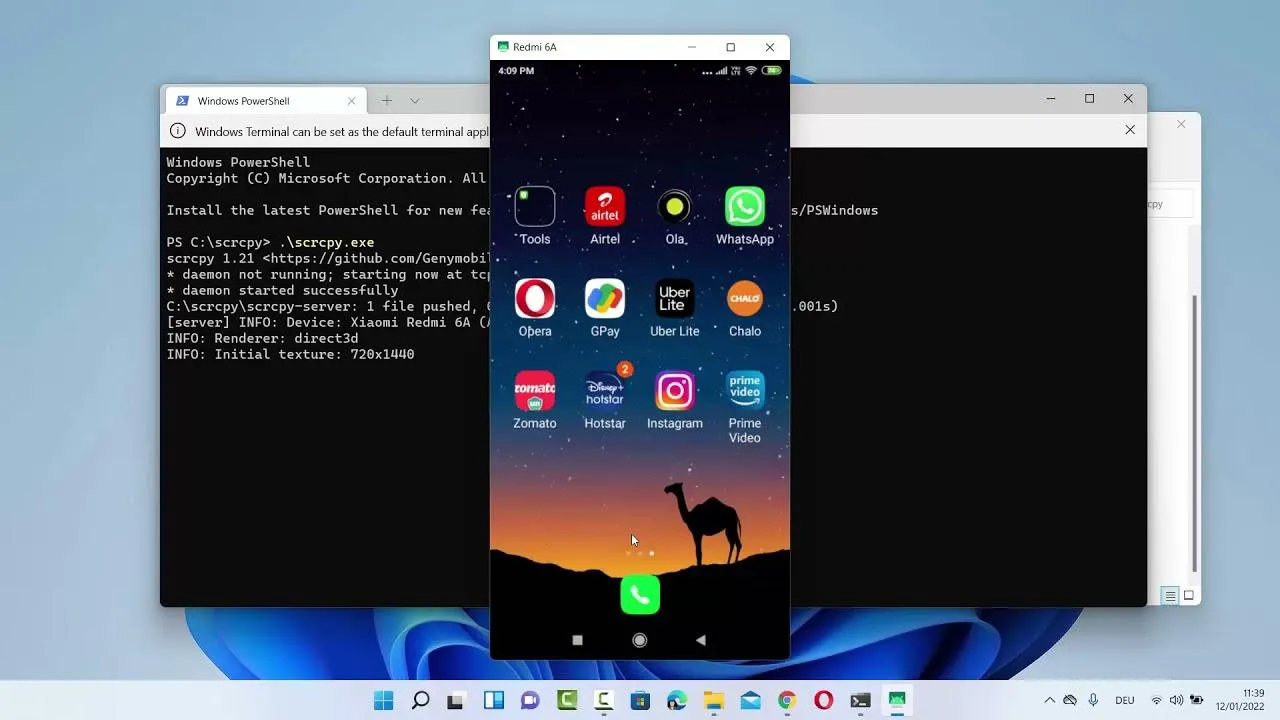Image resolution: width=1280 pixels, height=720 pixels.
Task: Tap the Android recent apps square button
Action: click(x=577, y=640)
